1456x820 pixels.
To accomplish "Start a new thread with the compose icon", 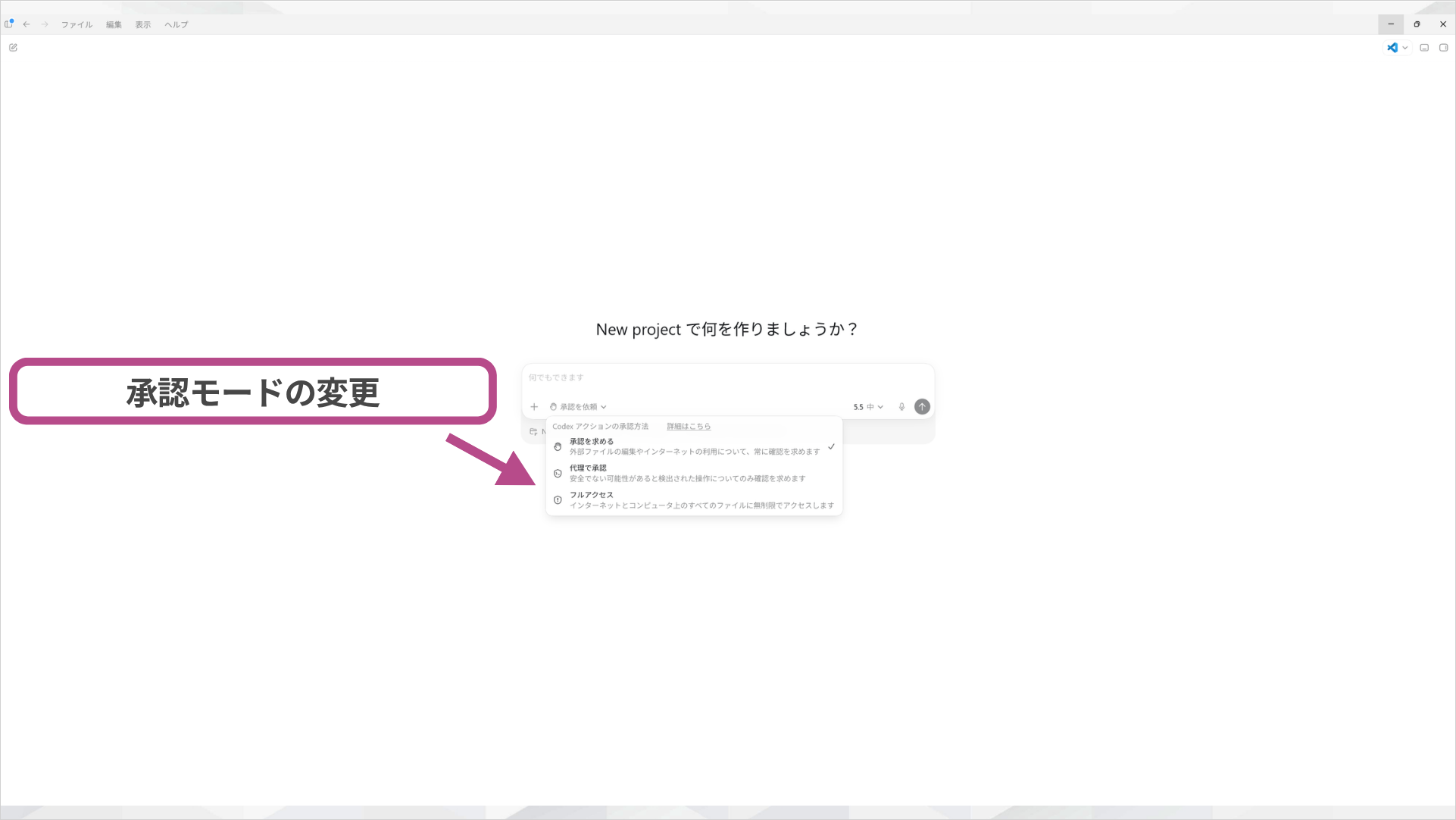I will click(x=13, y=48).
